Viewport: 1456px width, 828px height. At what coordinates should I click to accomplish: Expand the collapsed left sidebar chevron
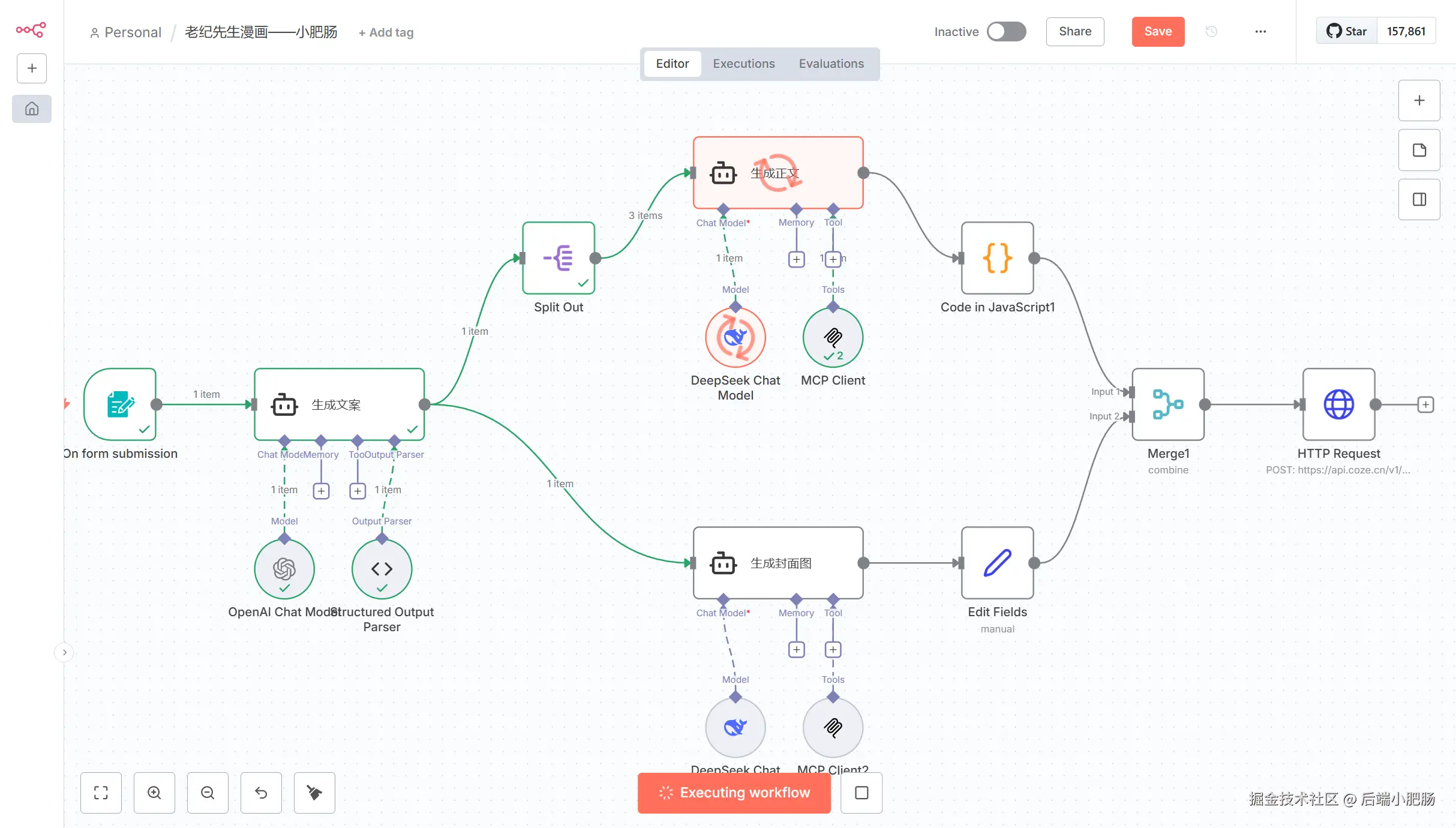64,652
